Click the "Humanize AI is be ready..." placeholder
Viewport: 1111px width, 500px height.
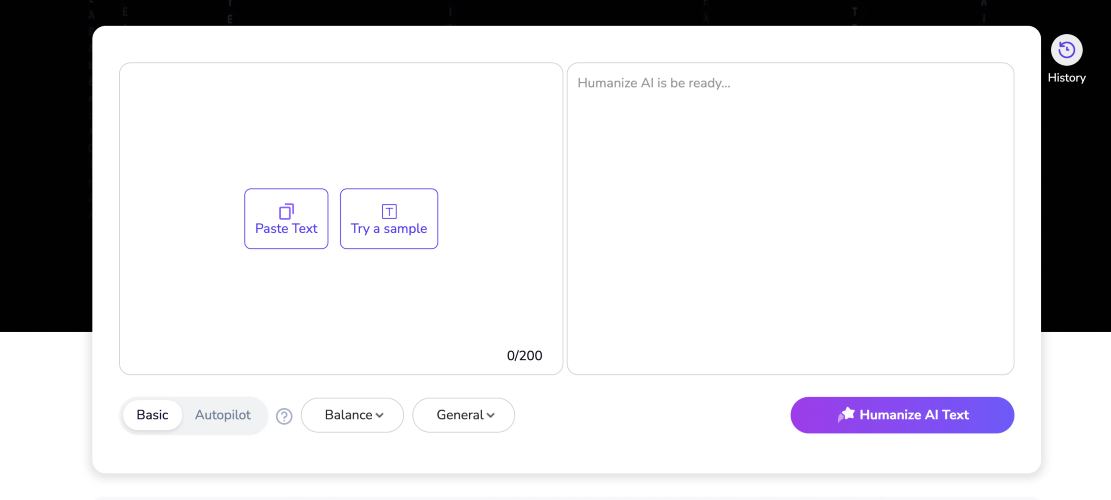[654, 83]
